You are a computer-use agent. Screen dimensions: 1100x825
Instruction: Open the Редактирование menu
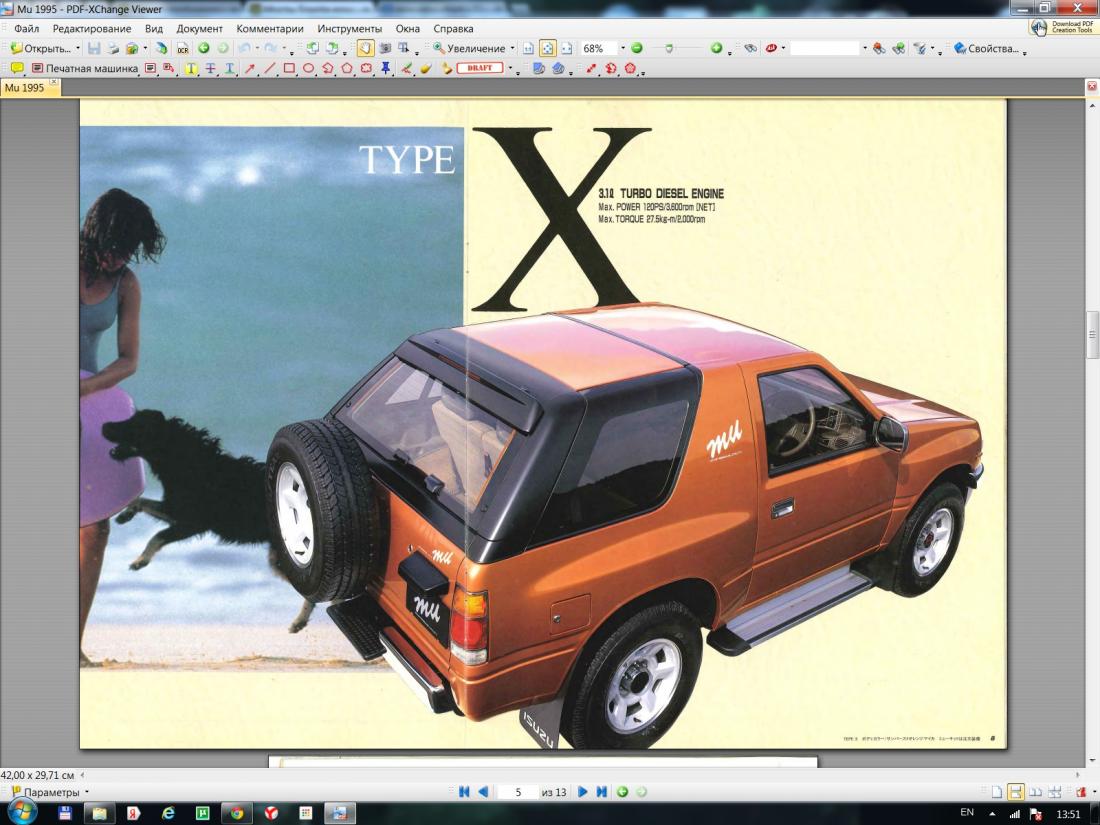tap(92, 29)
